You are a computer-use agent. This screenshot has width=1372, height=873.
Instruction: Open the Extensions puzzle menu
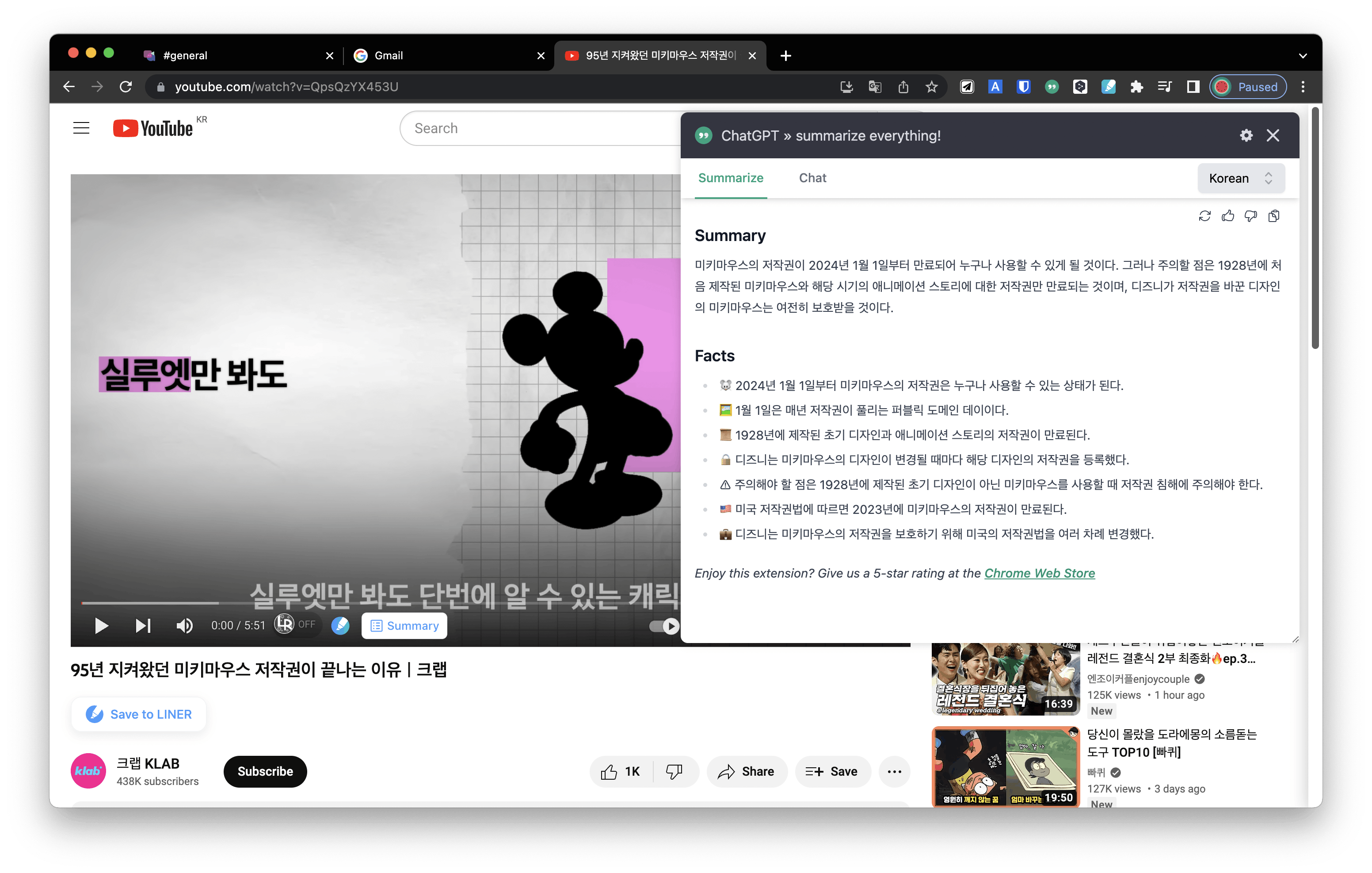(x=1137, y=87)
